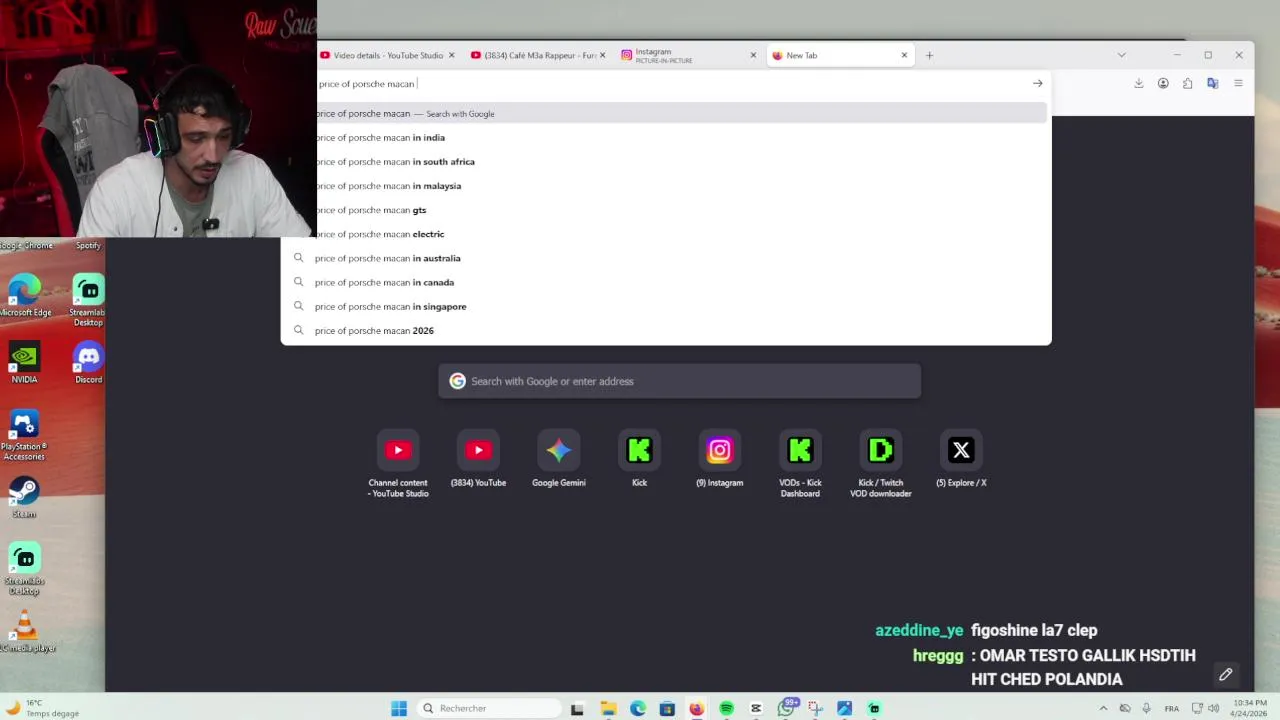1280x720 pixels.
Task: Select suggestion 'in australia'
Action: 666,258
